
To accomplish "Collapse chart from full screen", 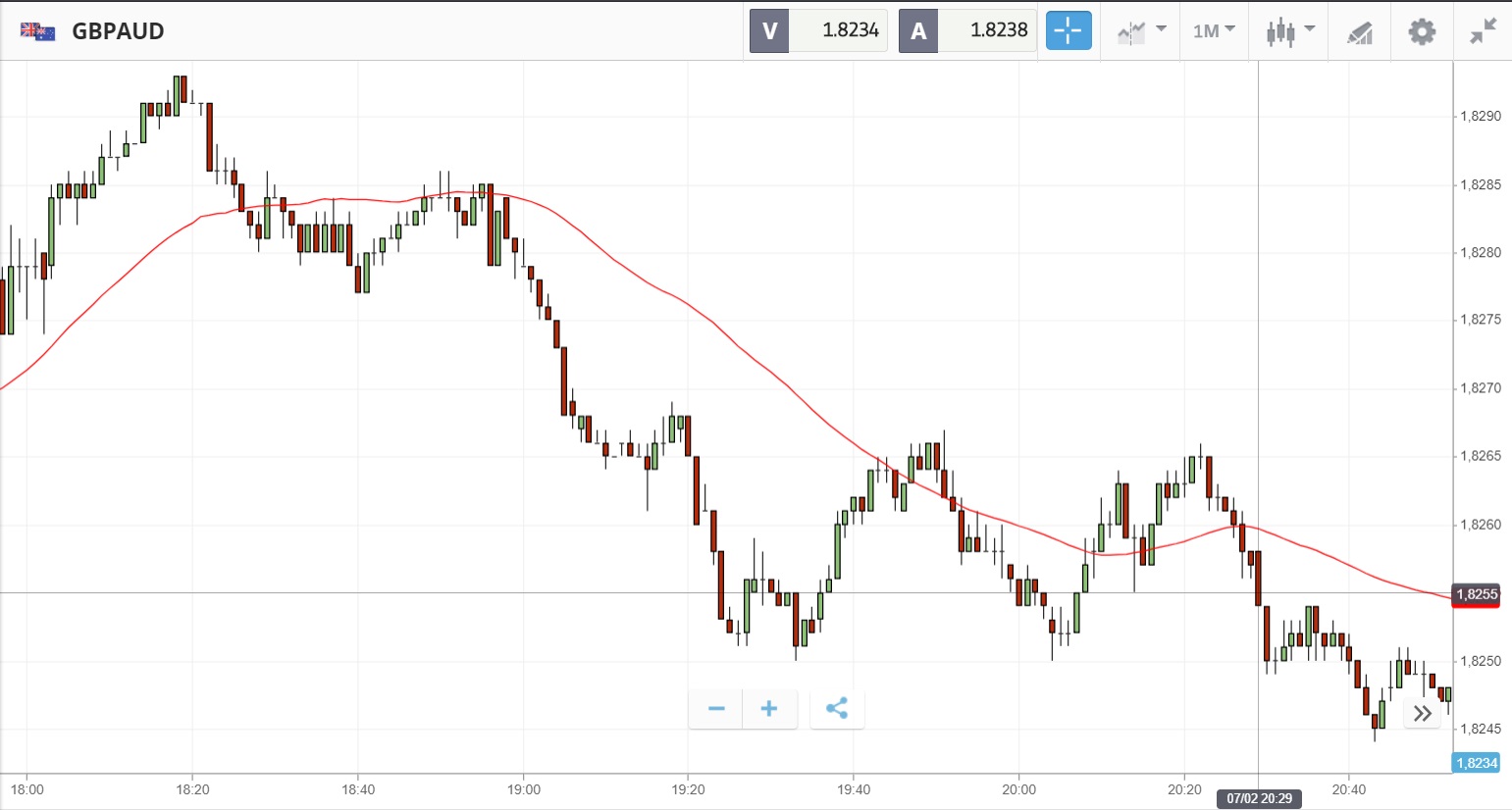I will point(1483,31).
